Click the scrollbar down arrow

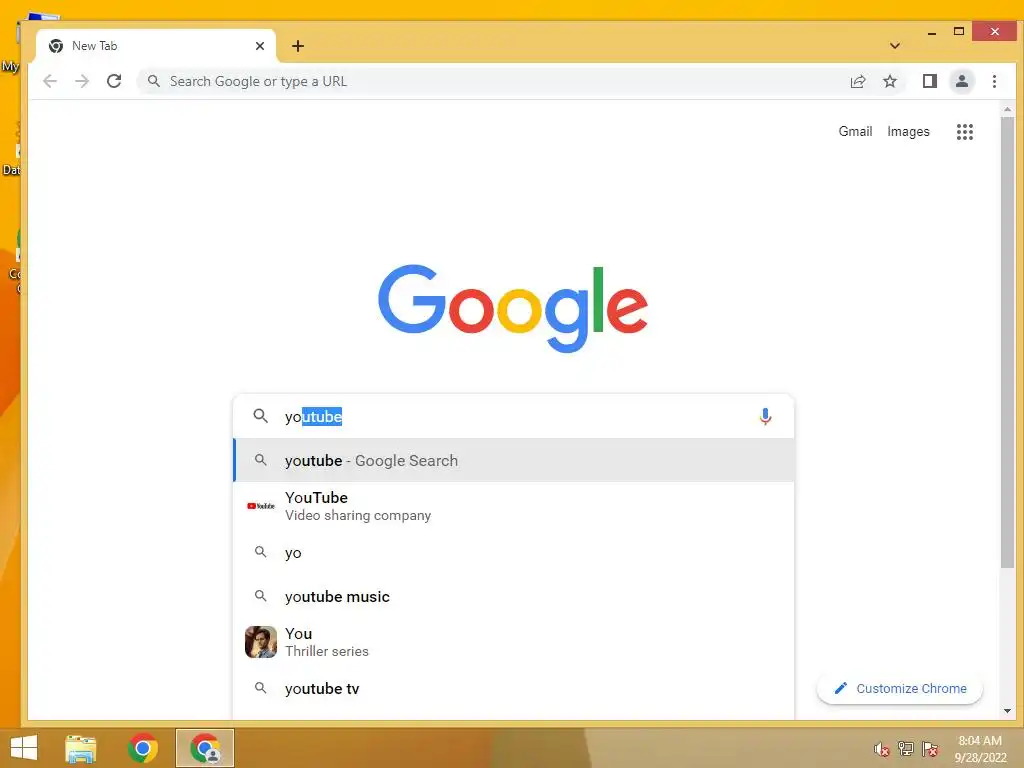point(1007,711)
